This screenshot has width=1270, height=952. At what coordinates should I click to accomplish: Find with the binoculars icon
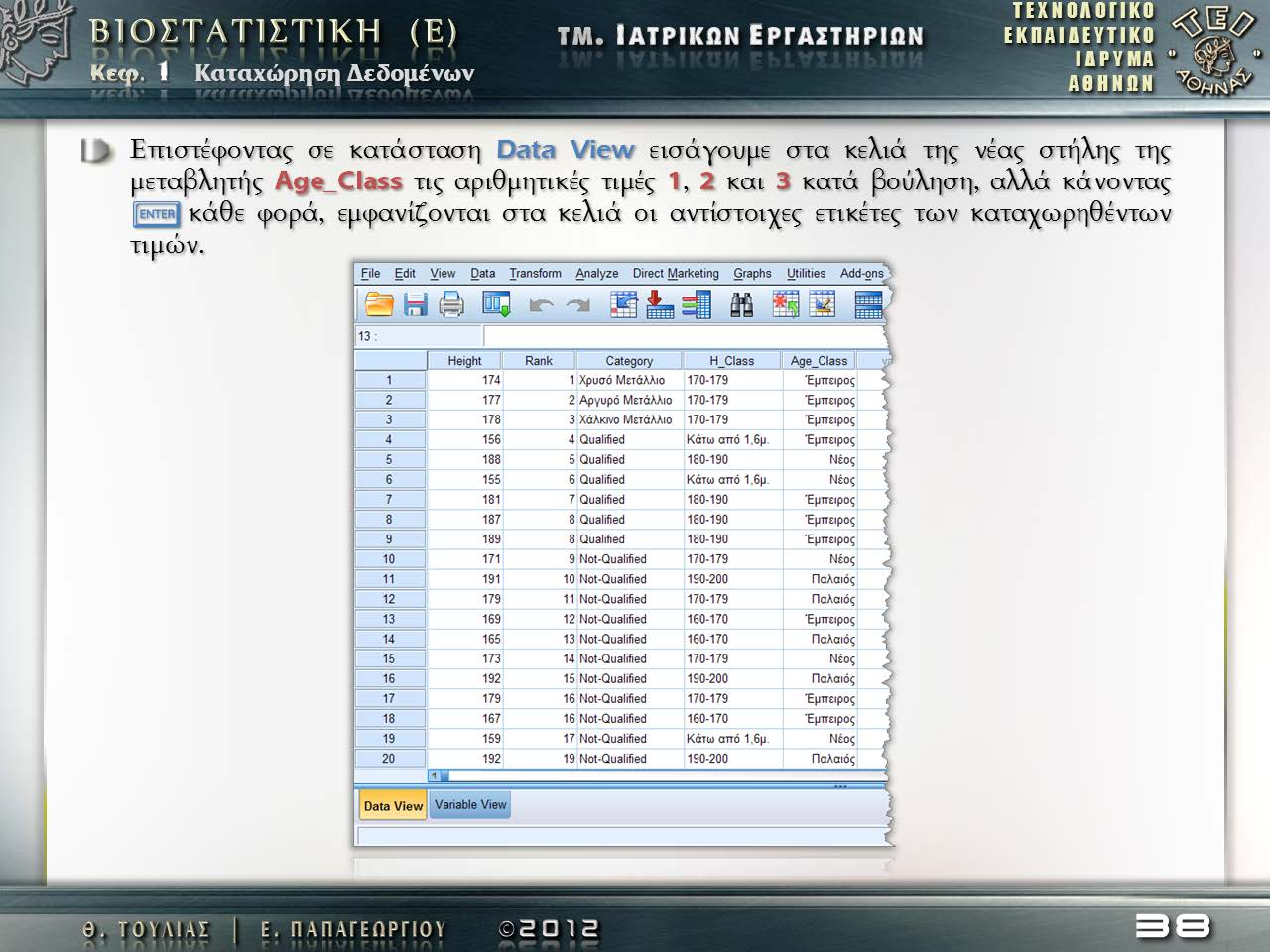[741, 304]
